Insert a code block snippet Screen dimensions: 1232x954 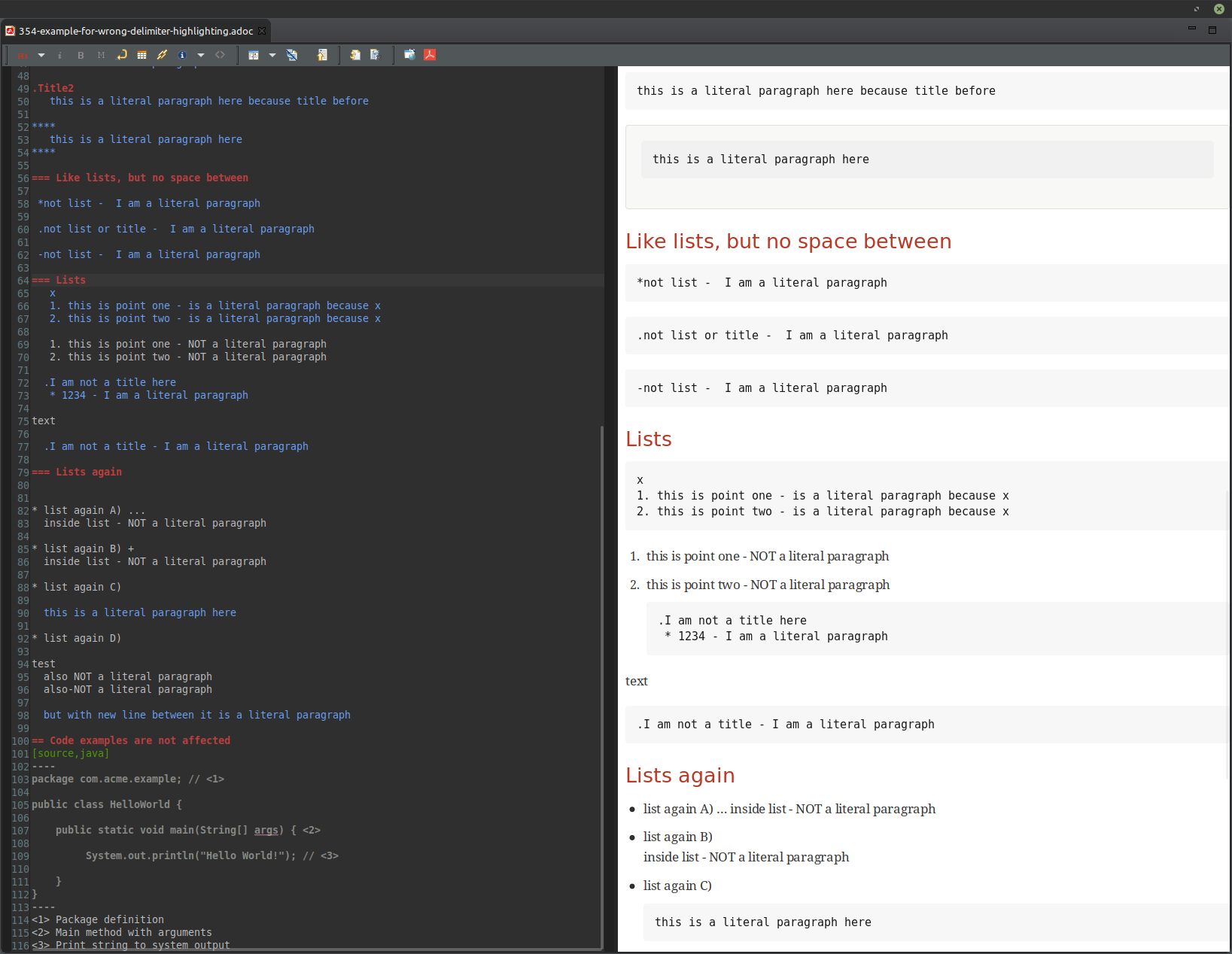(x=221, y=55)
